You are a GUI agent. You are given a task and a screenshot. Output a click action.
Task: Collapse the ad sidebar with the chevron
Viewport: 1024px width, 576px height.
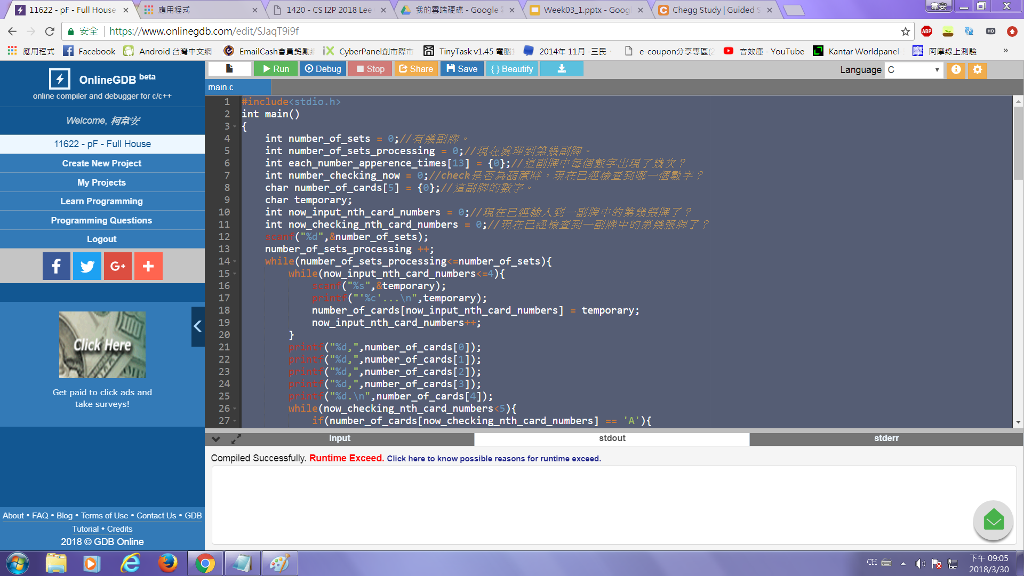pyautogui.click(x=197, y=326)
